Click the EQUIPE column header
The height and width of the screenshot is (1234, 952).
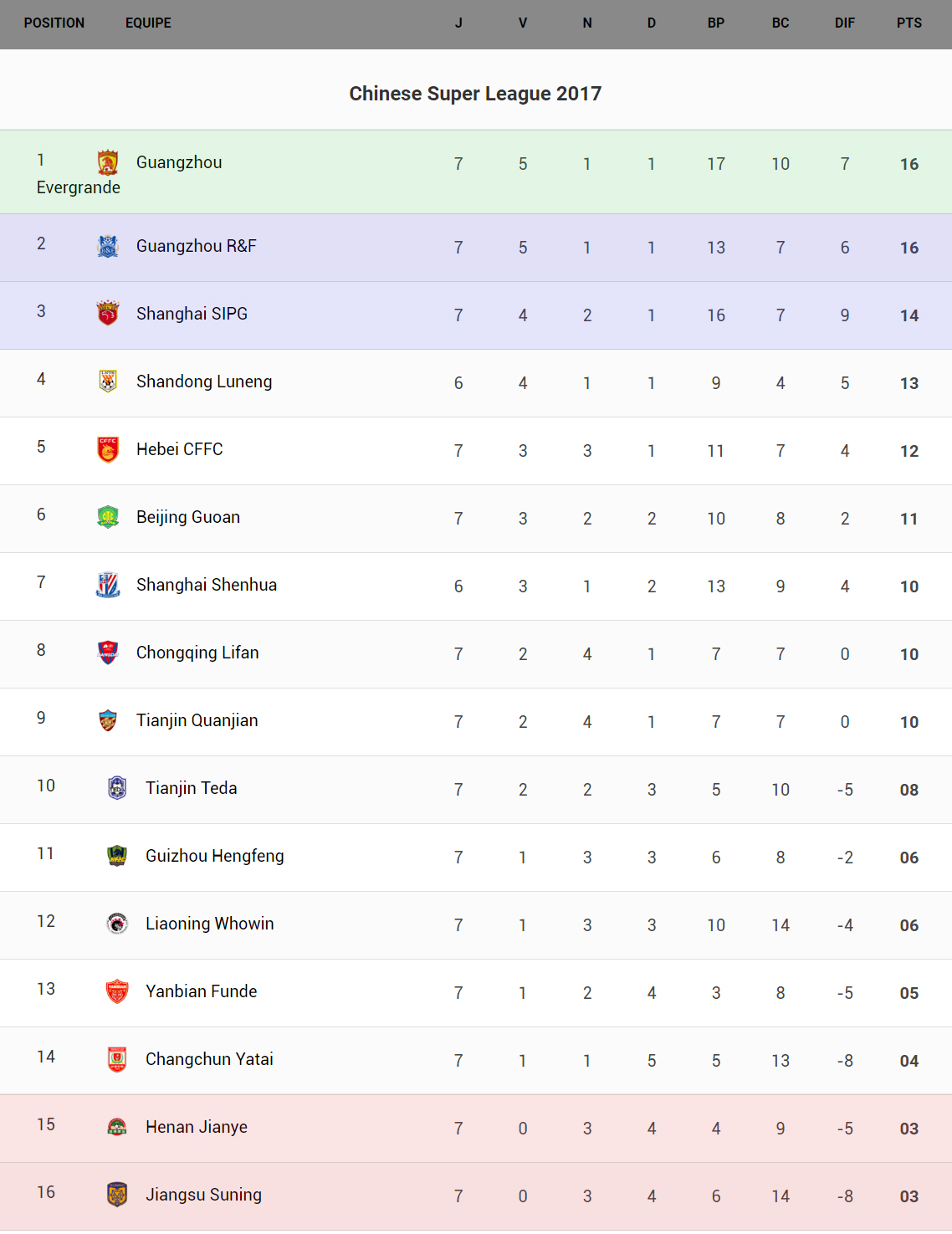[148, 23]
